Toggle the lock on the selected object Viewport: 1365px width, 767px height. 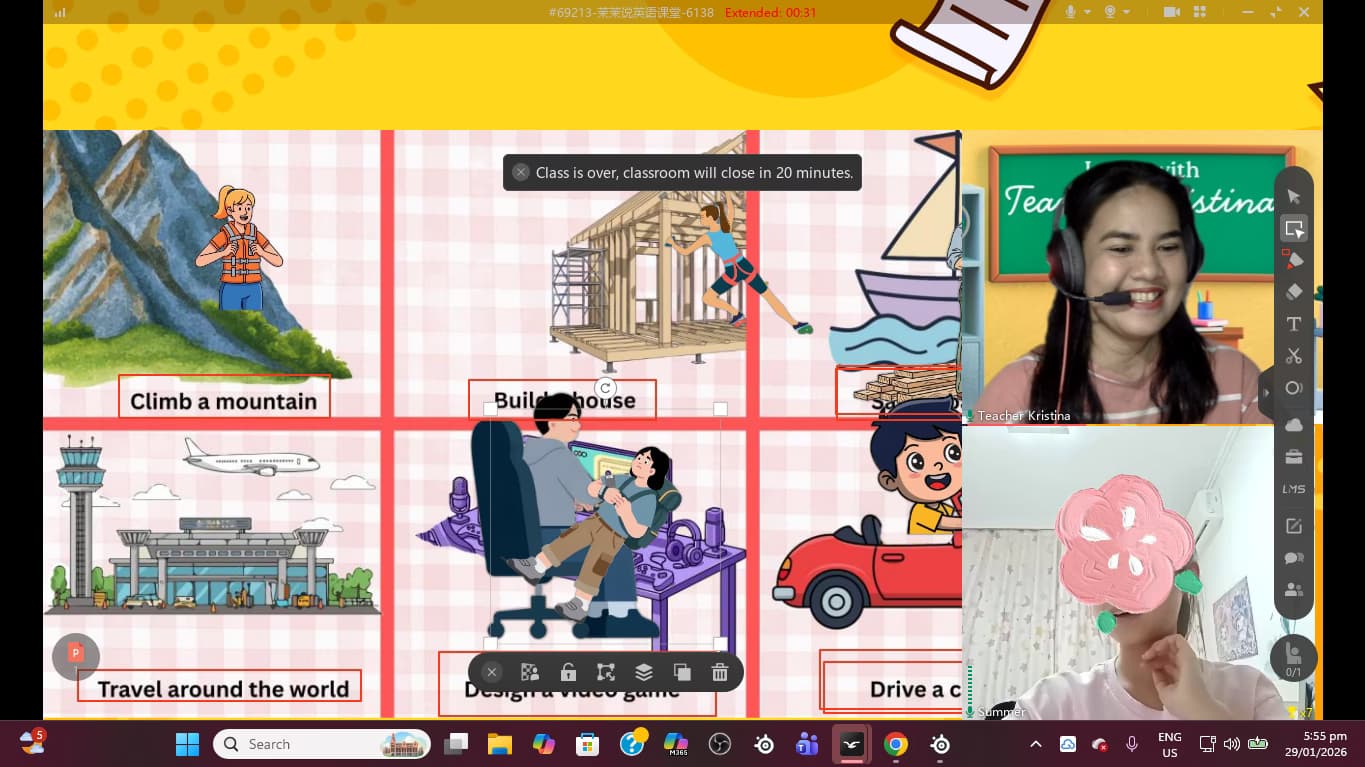click(568, 672)
